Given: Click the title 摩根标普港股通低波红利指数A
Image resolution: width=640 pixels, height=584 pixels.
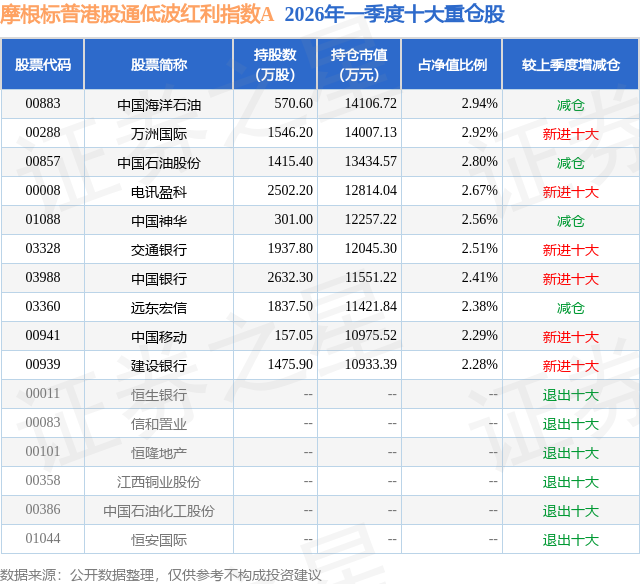Looking at the screenshot, I should (137, 15).
